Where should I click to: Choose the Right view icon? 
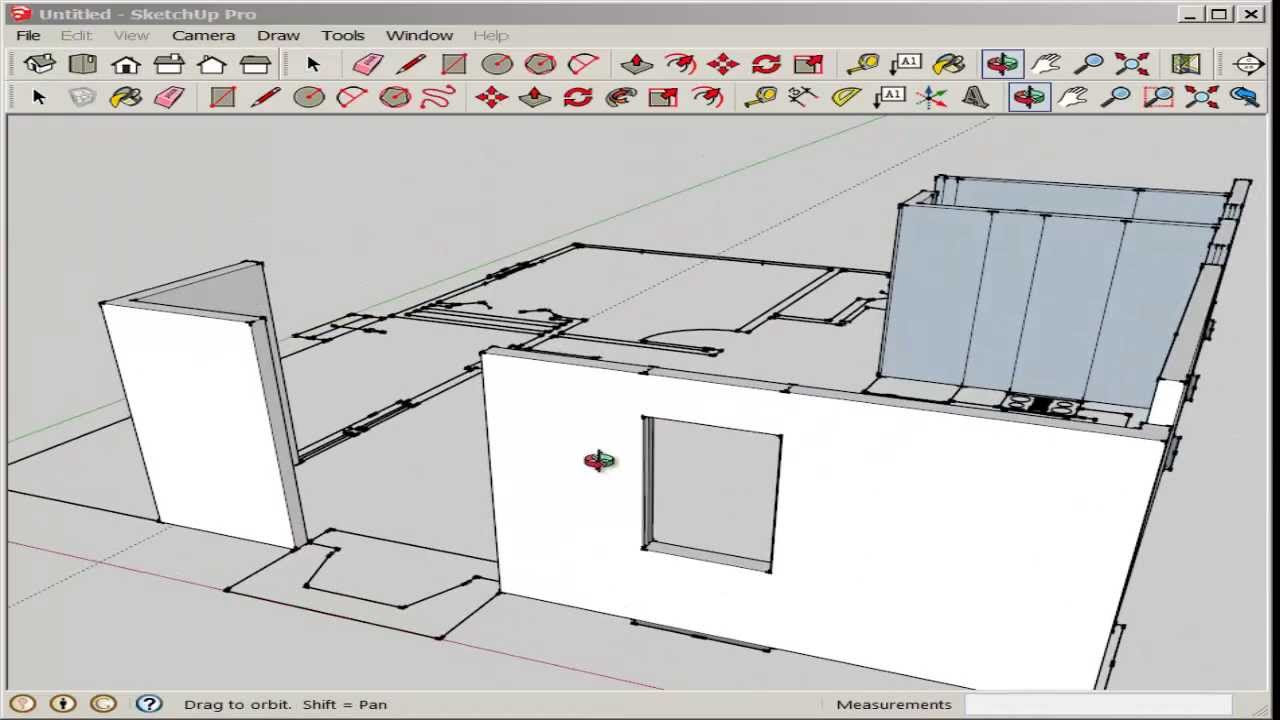click(x=169, y=64)
